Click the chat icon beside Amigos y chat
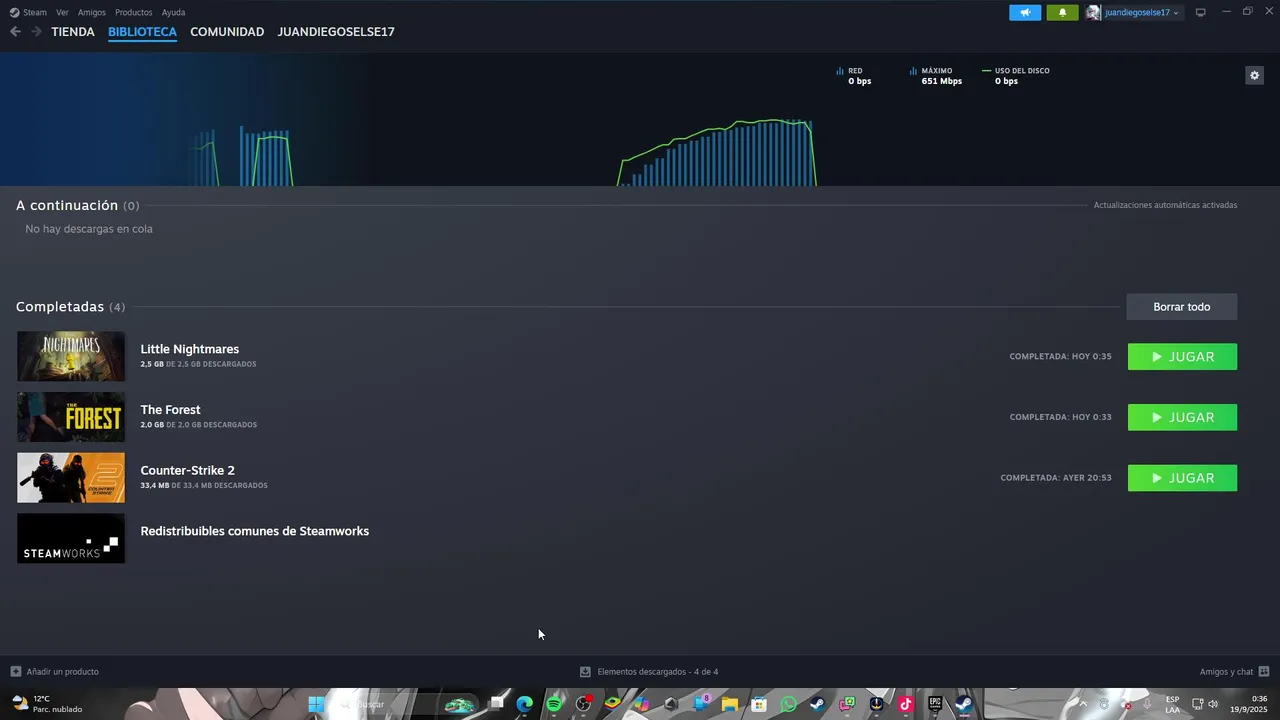The height and width of the screenshot is (720, 1280). point(1264,672)
